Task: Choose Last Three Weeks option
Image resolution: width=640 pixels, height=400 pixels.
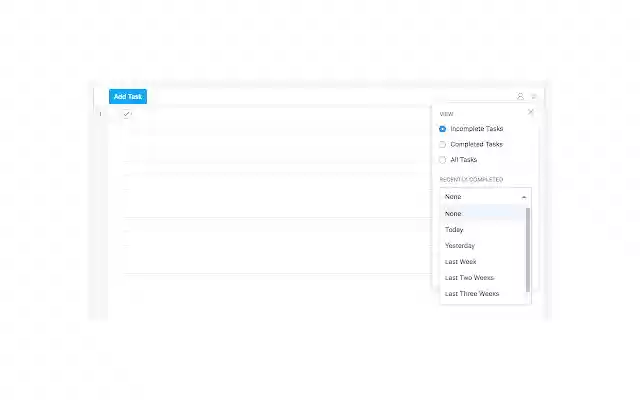Action: (483, 293)
